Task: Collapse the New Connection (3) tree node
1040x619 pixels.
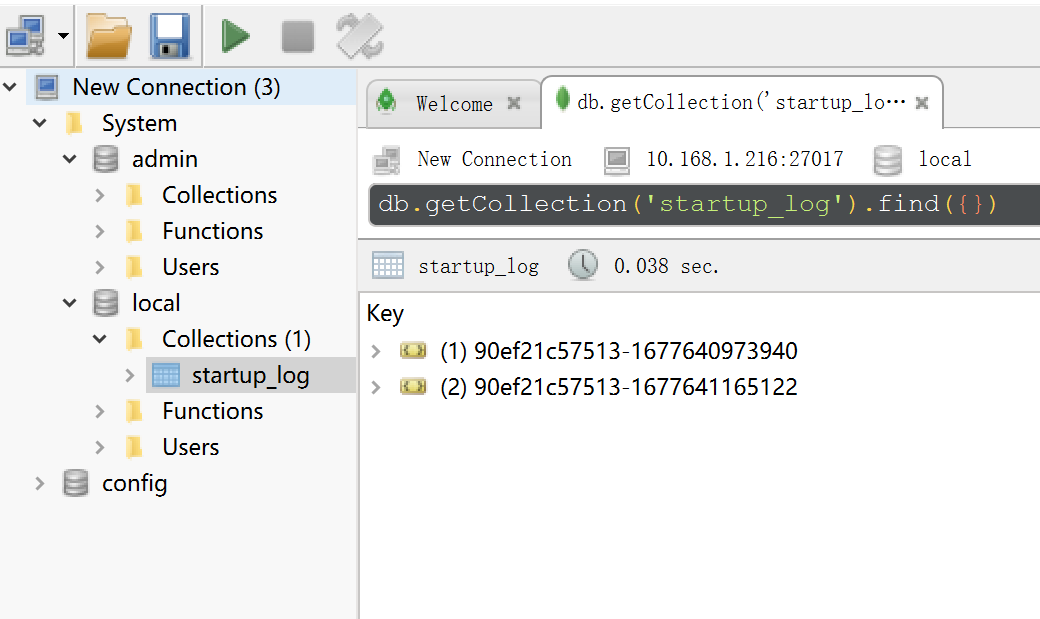Action: tap(10, 87)
